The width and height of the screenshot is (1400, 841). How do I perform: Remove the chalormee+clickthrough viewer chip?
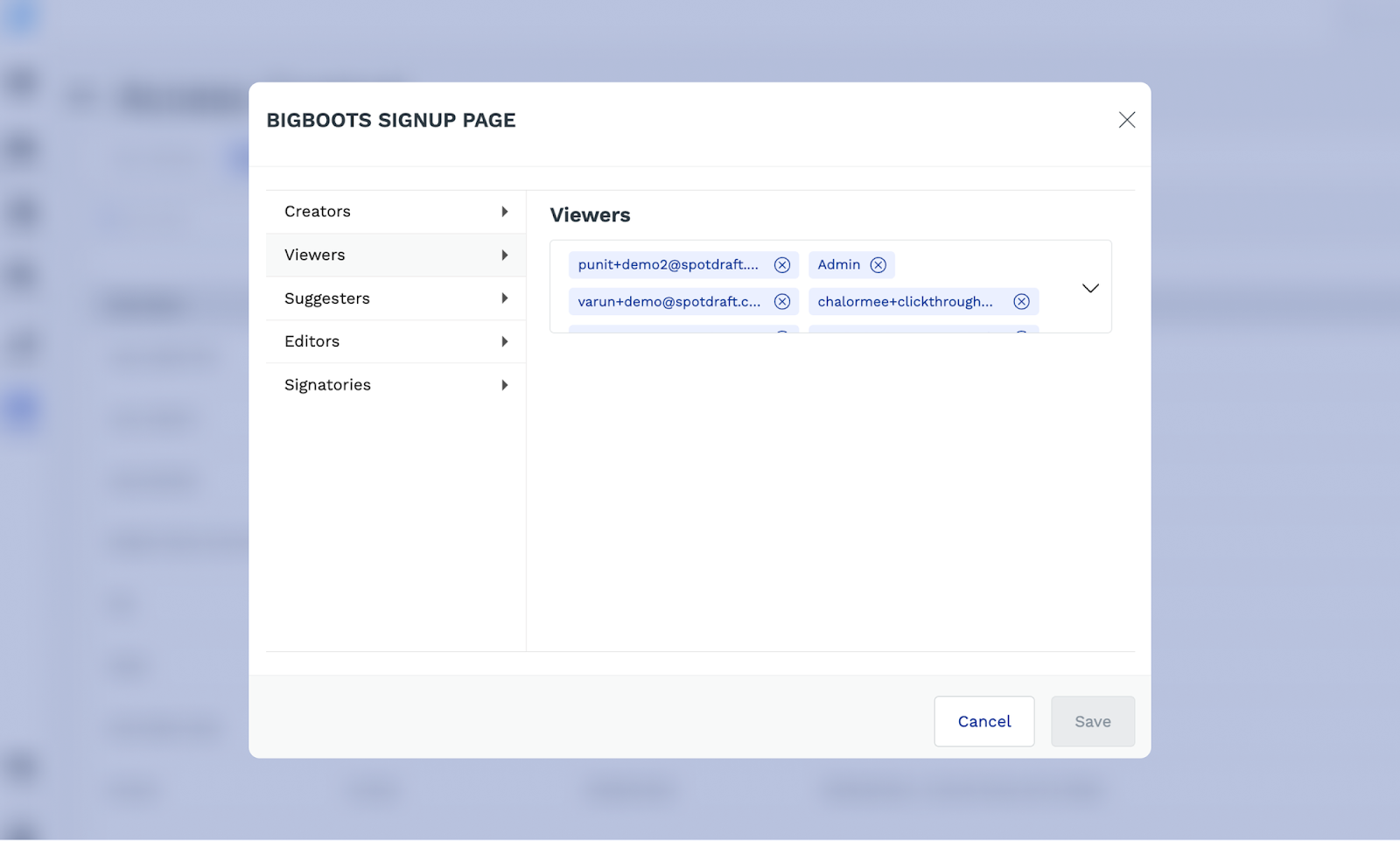coord(1021,302)
